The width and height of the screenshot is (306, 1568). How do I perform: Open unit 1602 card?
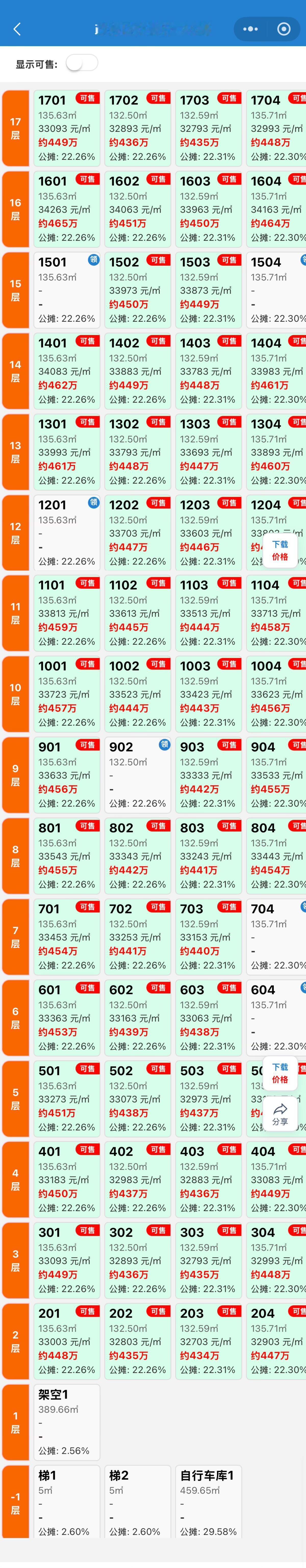[137, 209]
